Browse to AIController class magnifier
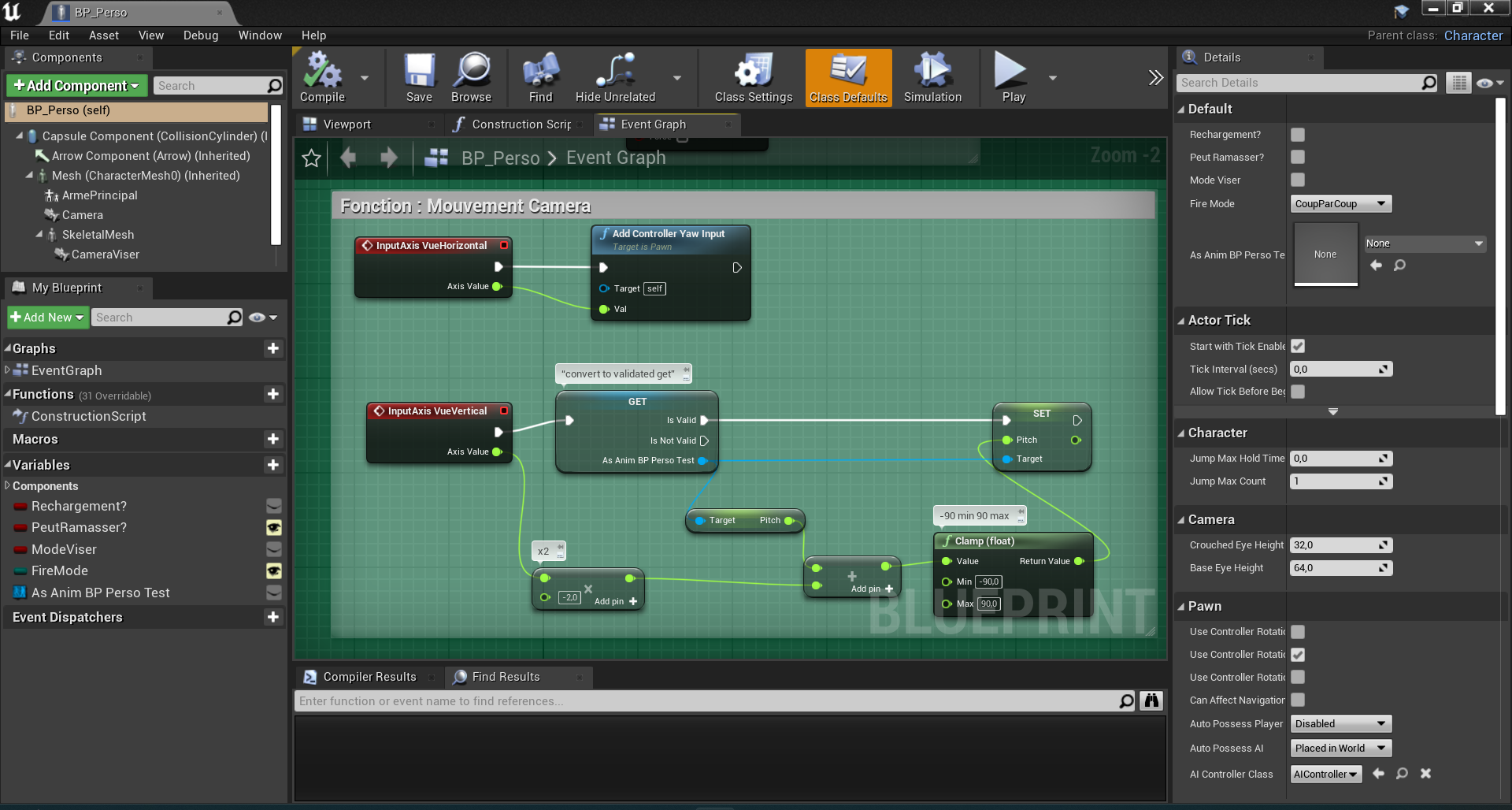This screenshot has width=1512, height=810. click(x=1402, y=774)
